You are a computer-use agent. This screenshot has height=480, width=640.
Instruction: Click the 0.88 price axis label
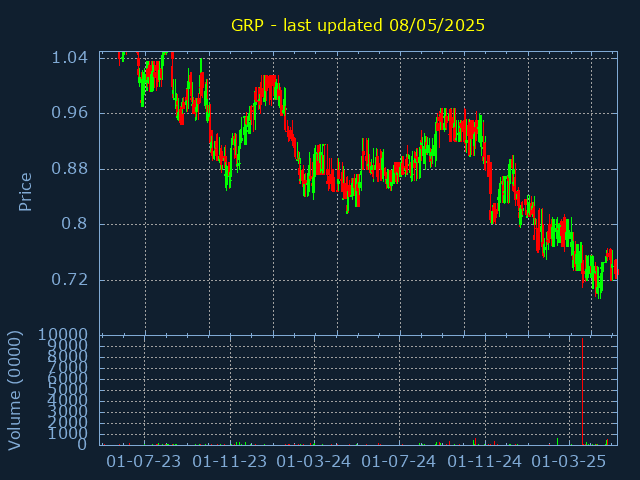pyautogui.click(x=69, y=168)
